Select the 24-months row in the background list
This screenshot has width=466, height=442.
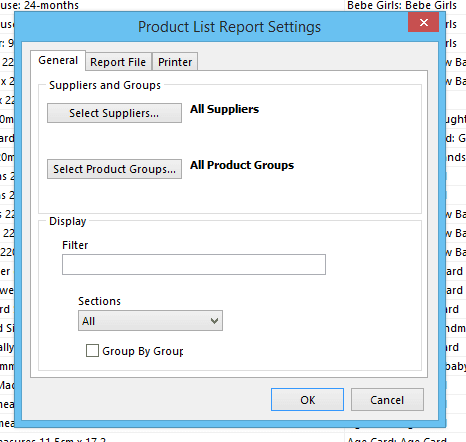coord(39,5)
